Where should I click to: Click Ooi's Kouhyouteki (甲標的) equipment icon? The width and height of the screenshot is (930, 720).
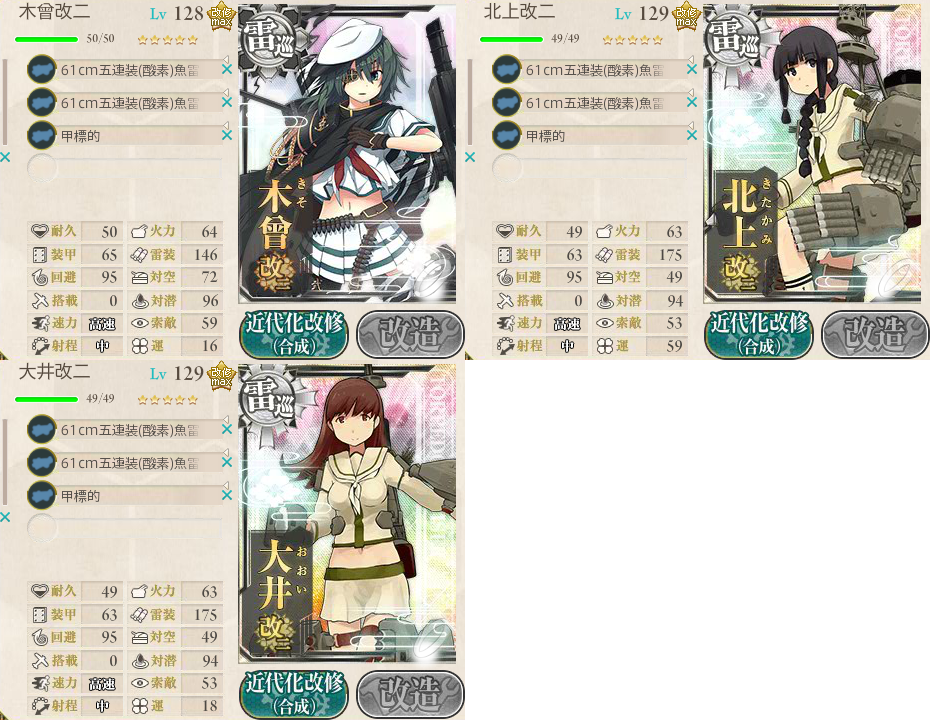(x=42, y=495)
